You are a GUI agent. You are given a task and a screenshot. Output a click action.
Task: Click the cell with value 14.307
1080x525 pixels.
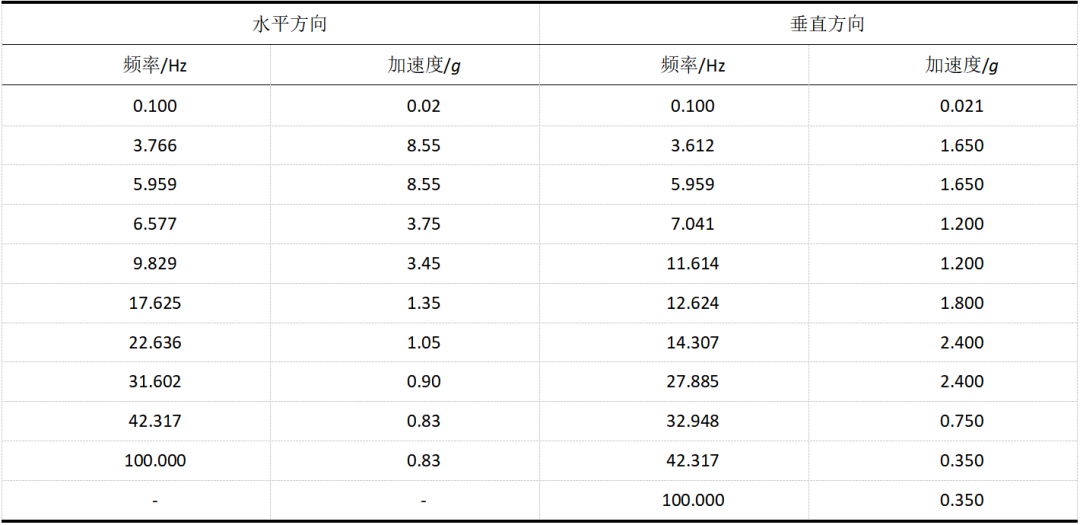point(692,343)
